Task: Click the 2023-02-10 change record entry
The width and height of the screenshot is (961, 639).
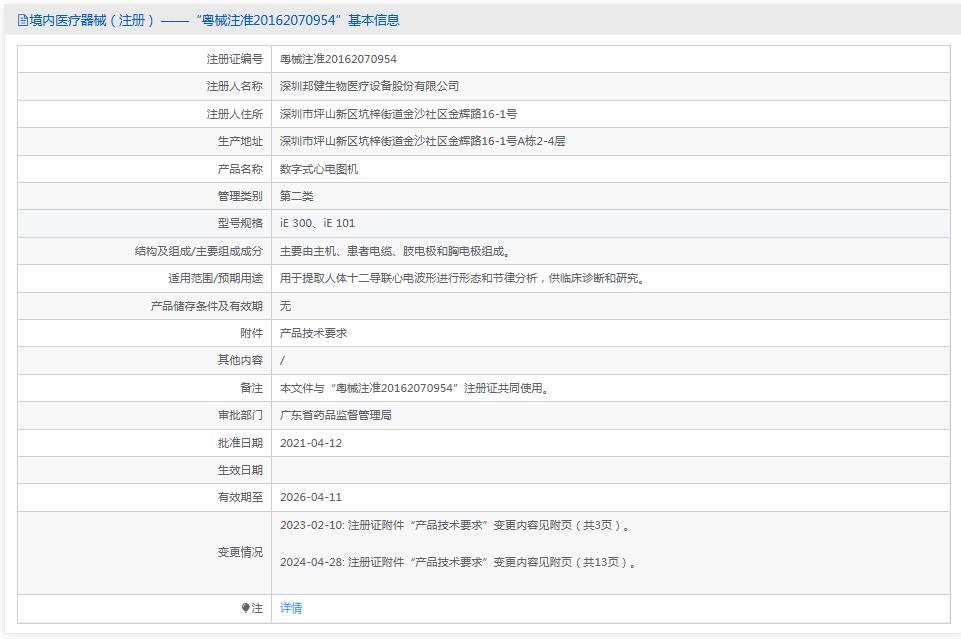Action: point(456,525)
